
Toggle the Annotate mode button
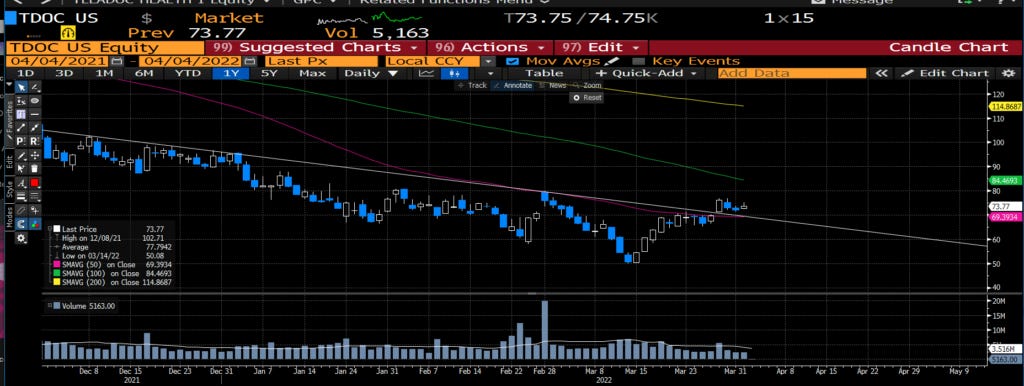coord(513,86)
